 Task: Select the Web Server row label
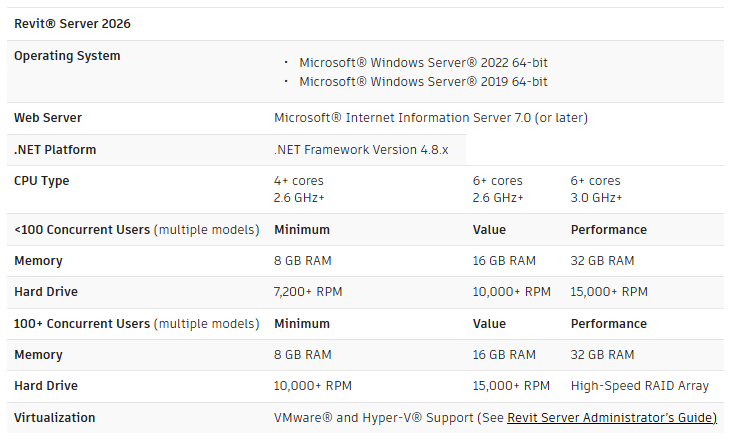click(x=47, y=118)
